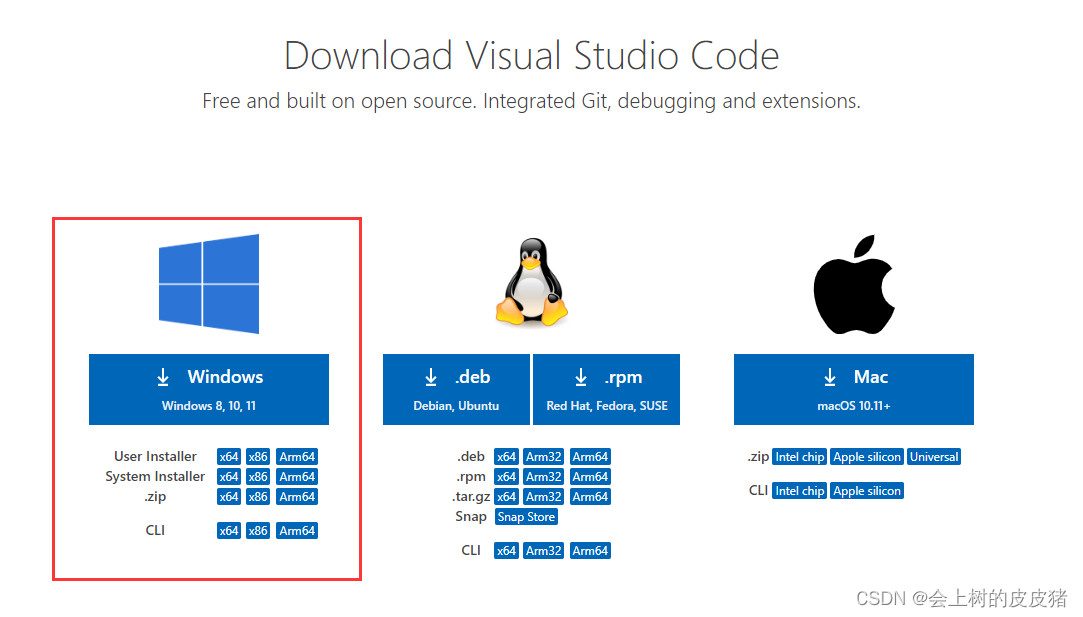Image resolution: width=1083 pixels, height=617 pixels.
Task: Click the 'Download Visual Studio Code' heading
Action: (532, 55)
